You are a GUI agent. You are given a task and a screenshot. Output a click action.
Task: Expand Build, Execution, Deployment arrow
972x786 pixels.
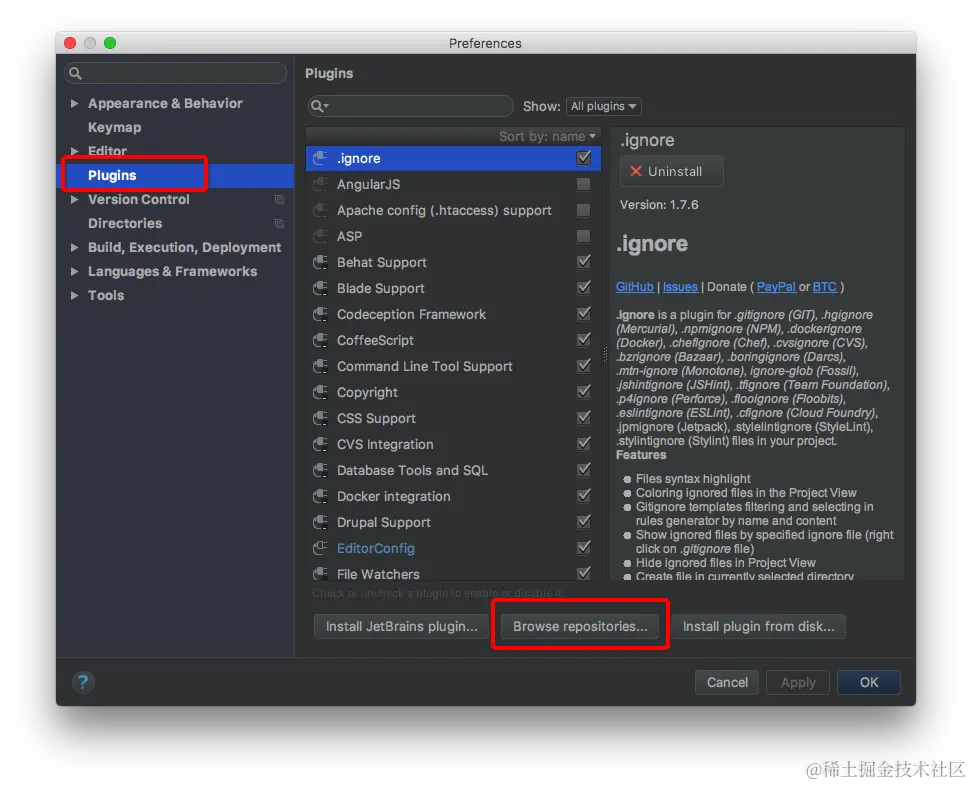[x=74, y=247]
